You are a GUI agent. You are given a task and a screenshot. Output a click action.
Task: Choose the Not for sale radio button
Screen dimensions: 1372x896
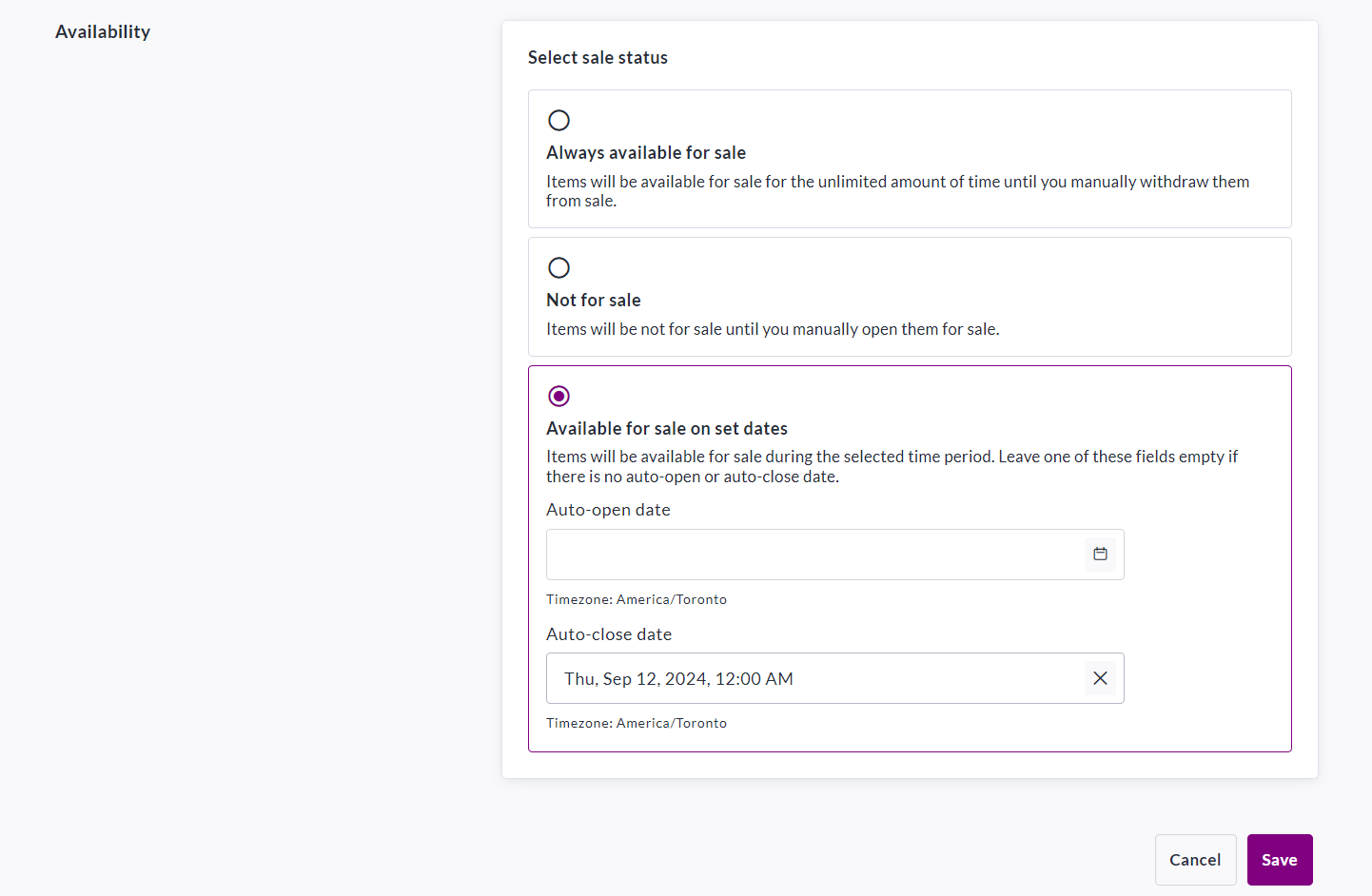pos(559,267)
